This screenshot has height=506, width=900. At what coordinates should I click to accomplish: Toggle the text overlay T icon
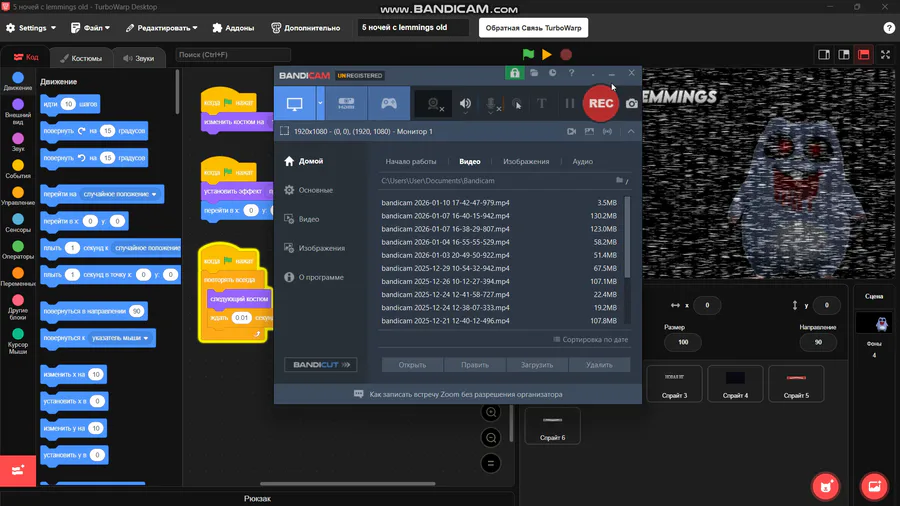[x=541, y=104]
